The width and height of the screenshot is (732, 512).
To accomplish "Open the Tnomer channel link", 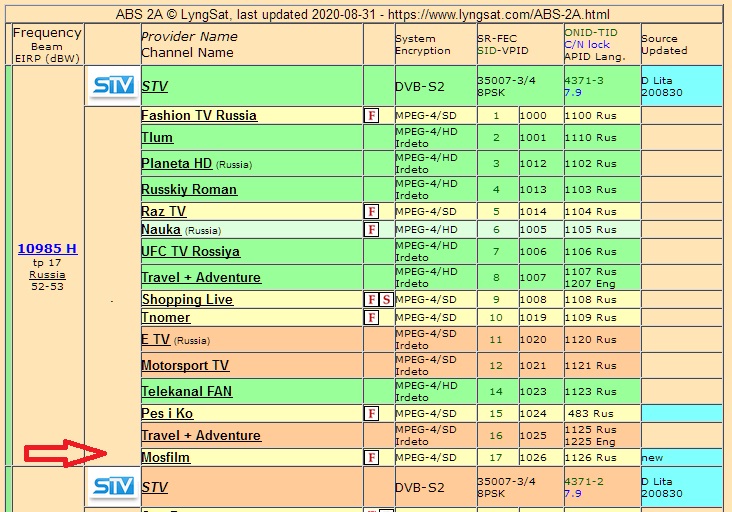I will click(x=166, y=317).
